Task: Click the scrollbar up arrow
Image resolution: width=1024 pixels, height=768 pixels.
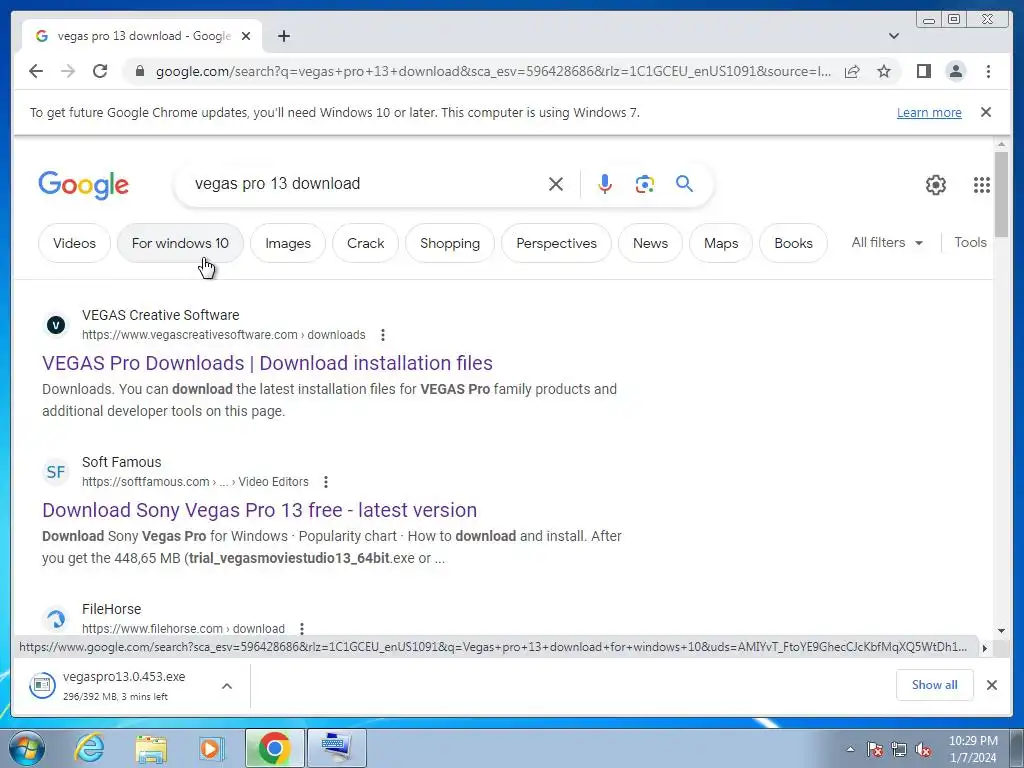Action: coord(1001,144)
